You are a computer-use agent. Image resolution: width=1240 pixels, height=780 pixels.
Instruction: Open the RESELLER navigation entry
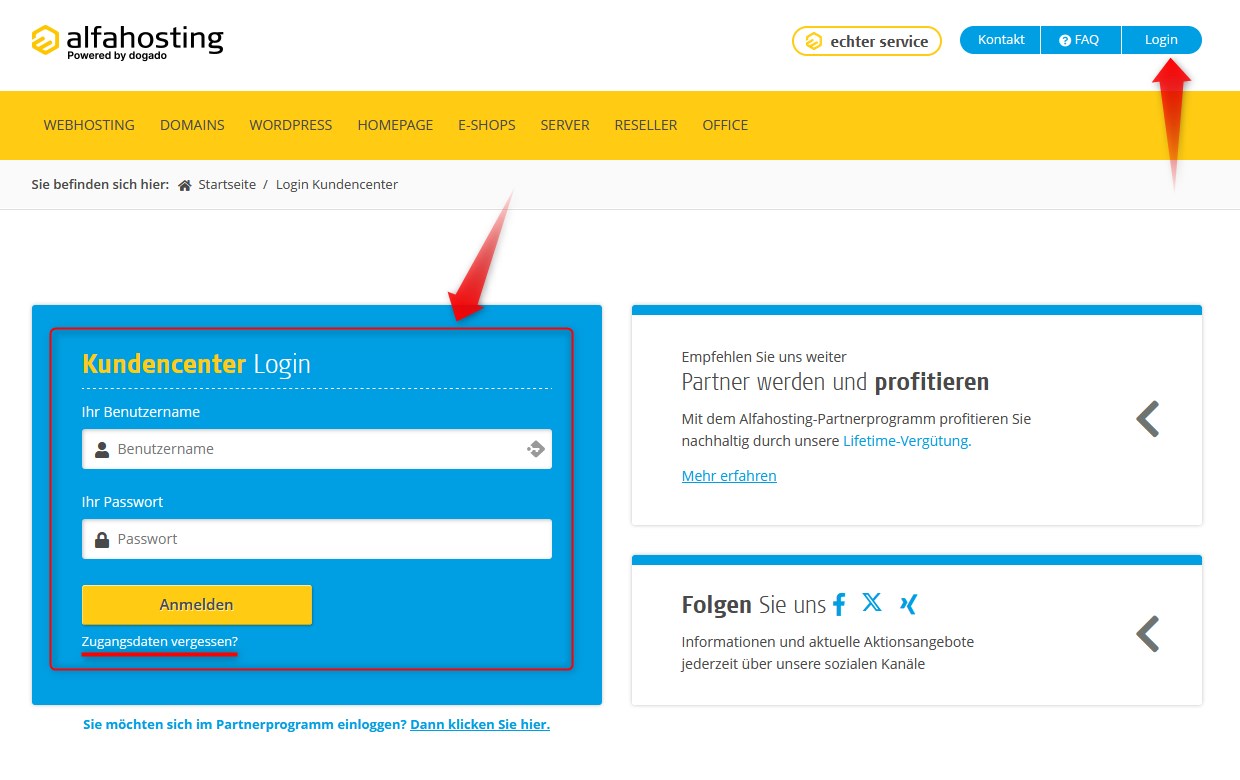point(645,125)
